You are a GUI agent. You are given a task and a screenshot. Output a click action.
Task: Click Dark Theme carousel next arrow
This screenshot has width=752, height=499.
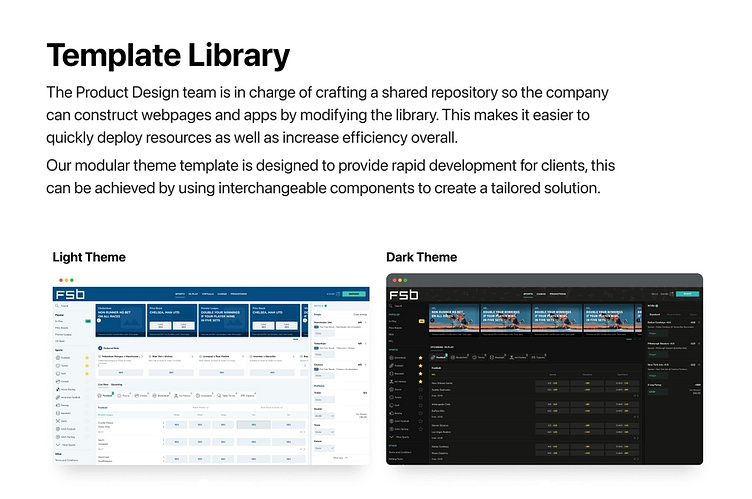tap(638, 320)
